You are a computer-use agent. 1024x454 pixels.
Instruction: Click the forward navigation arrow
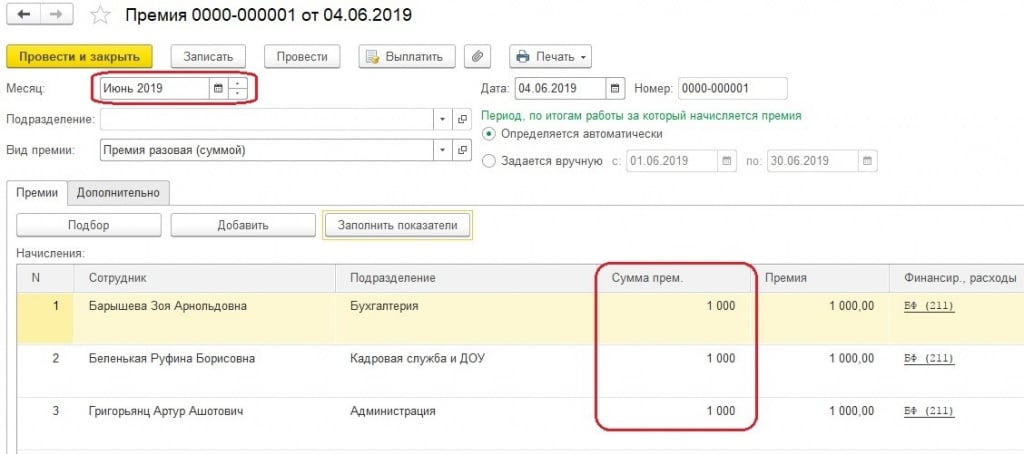[56, 16]
